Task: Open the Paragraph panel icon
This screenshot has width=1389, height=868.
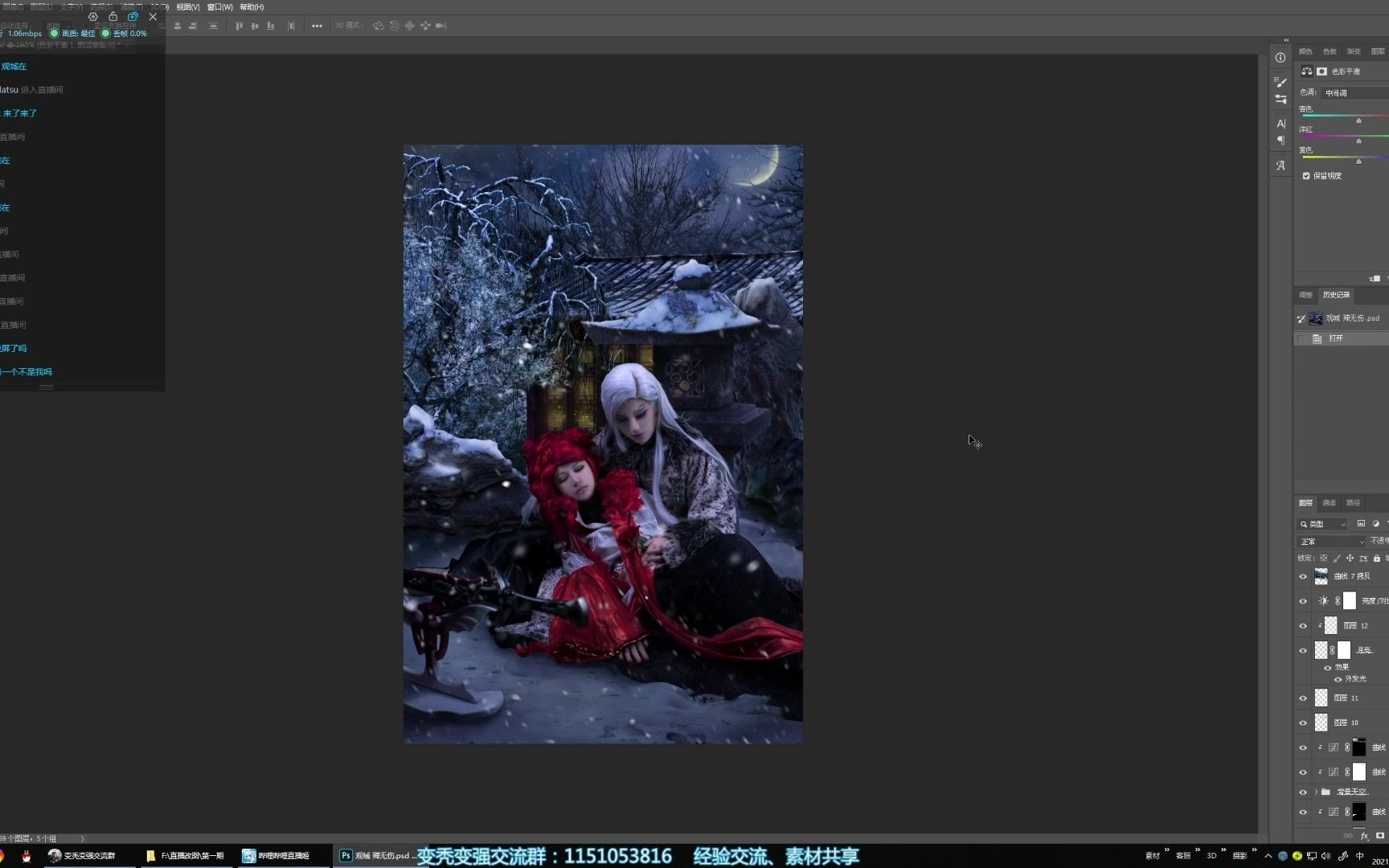Action: point(1280,141)
